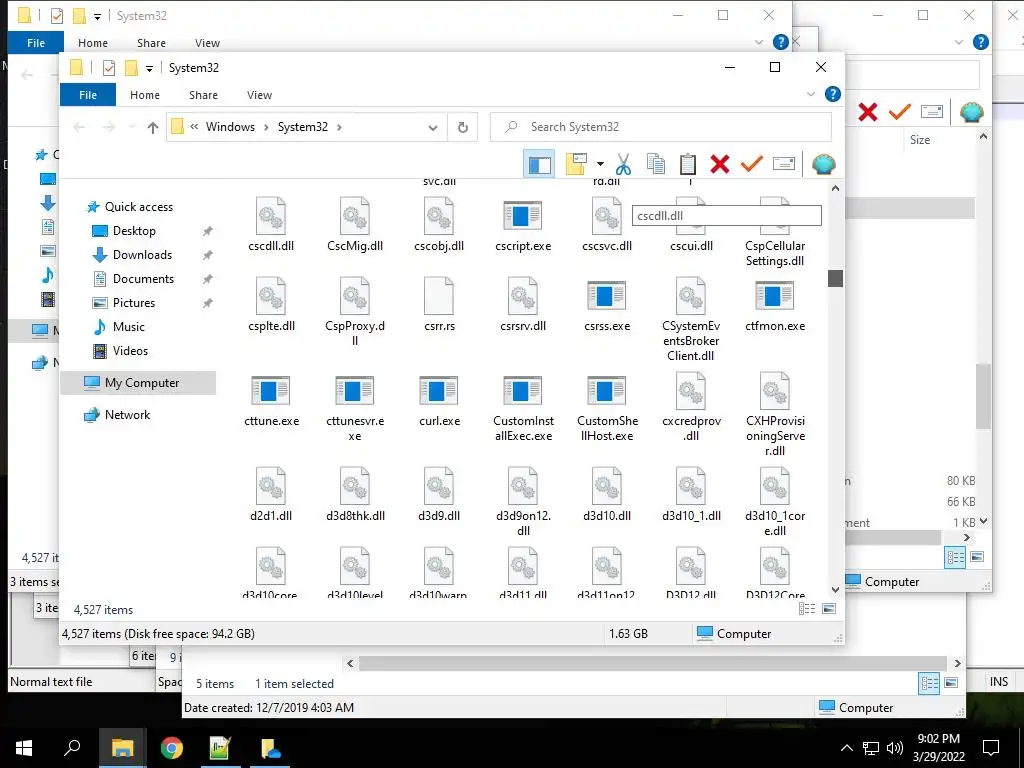Switch front window to details view toggle
1024x768 pixels.
point(807,609)
